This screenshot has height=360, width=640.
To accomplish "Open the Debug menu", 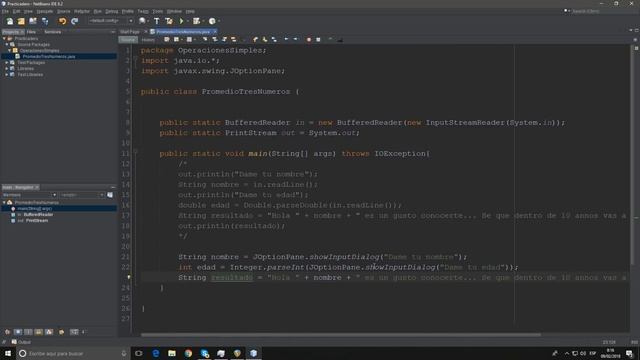I will (111, 11).
